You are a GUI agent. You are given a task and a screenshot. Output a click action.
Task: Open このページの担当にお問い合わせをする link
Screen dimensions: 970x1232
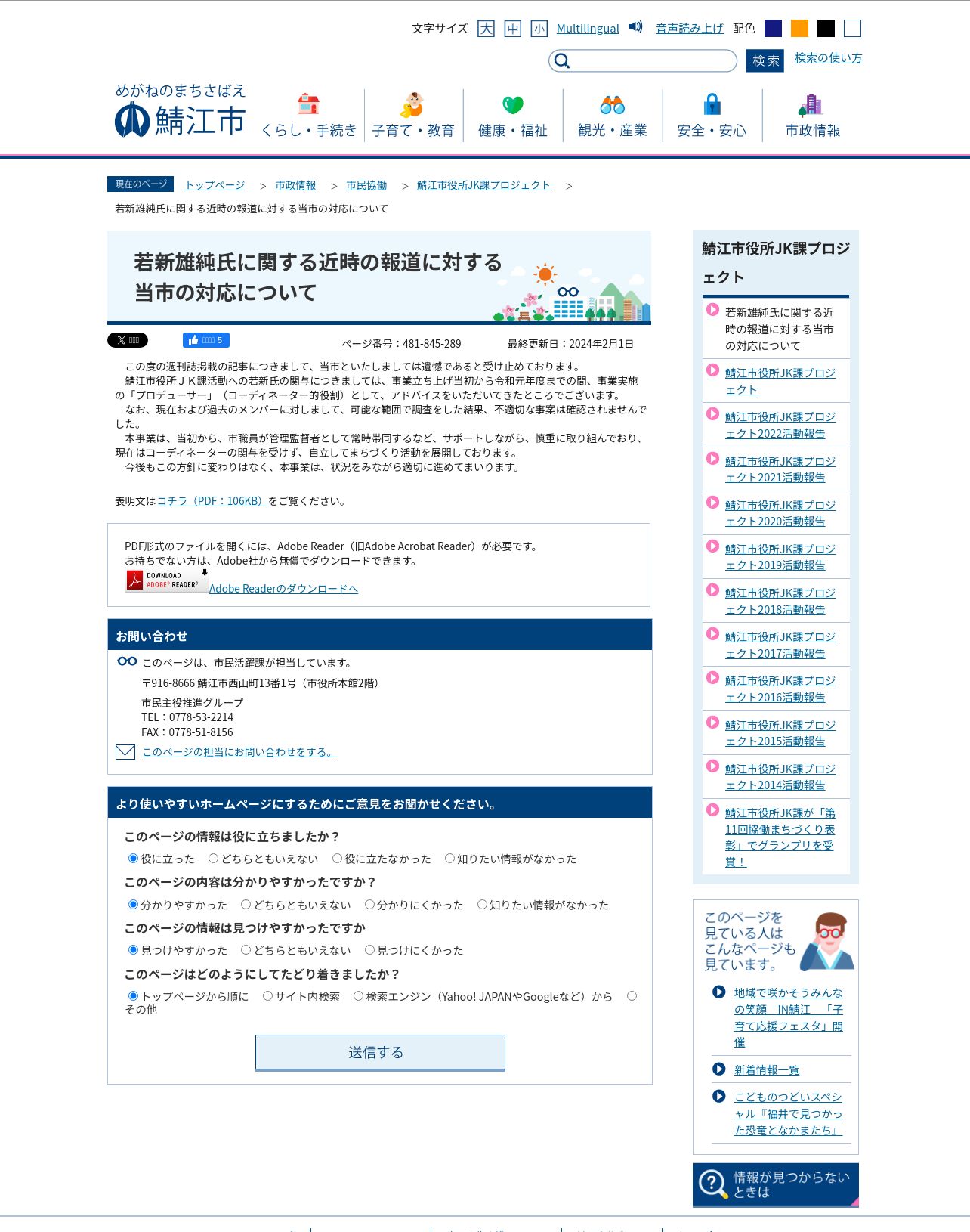pyautogui.click(x=239, y=752)
